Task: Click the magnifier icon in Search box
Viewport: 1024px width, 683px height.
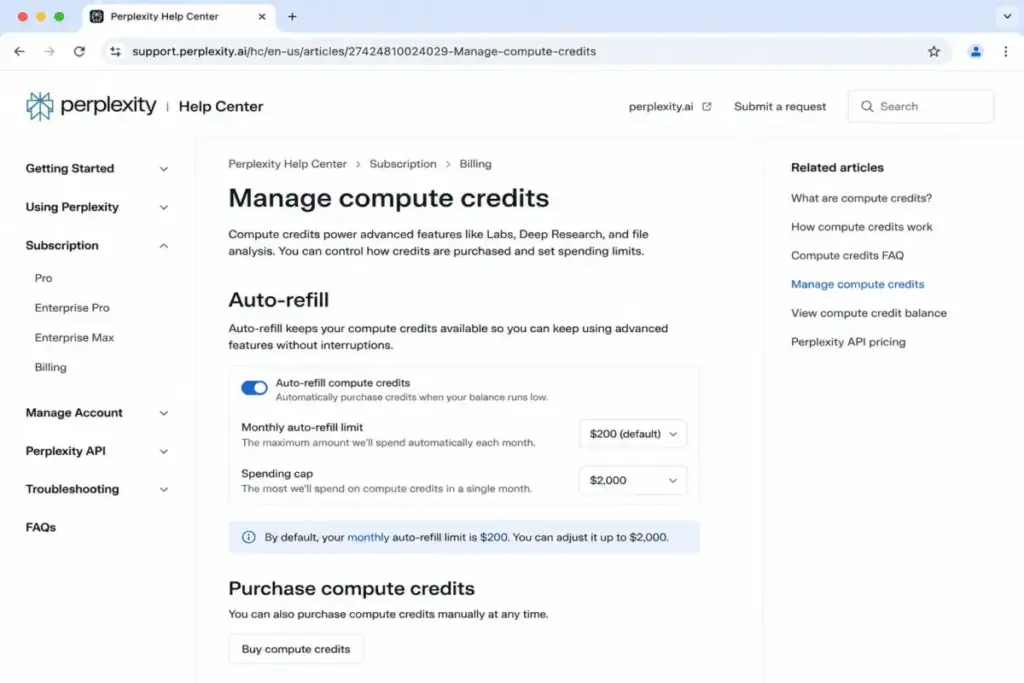Action: pyautogui.click(x=867, y=106)
